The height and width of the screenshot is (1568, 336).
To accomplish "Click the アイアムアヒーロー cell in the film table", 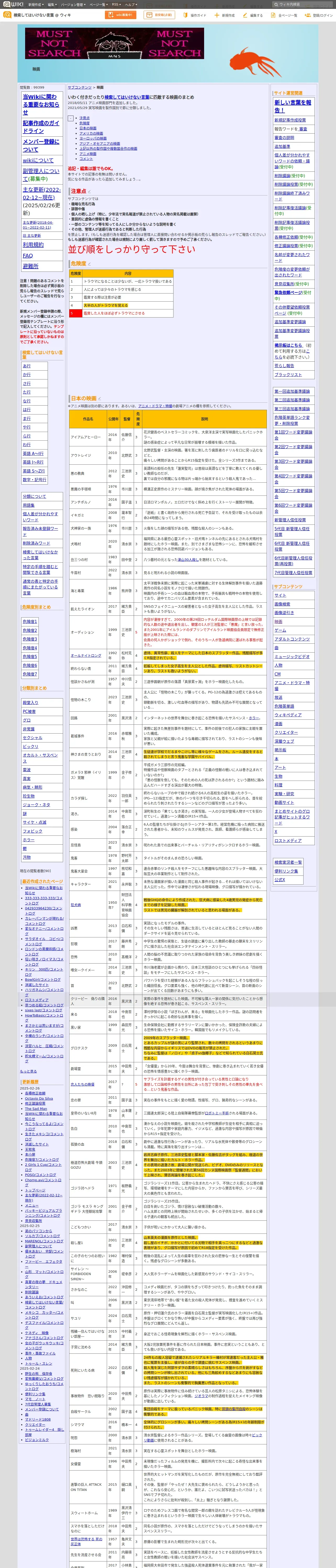I will click(88, 437).
